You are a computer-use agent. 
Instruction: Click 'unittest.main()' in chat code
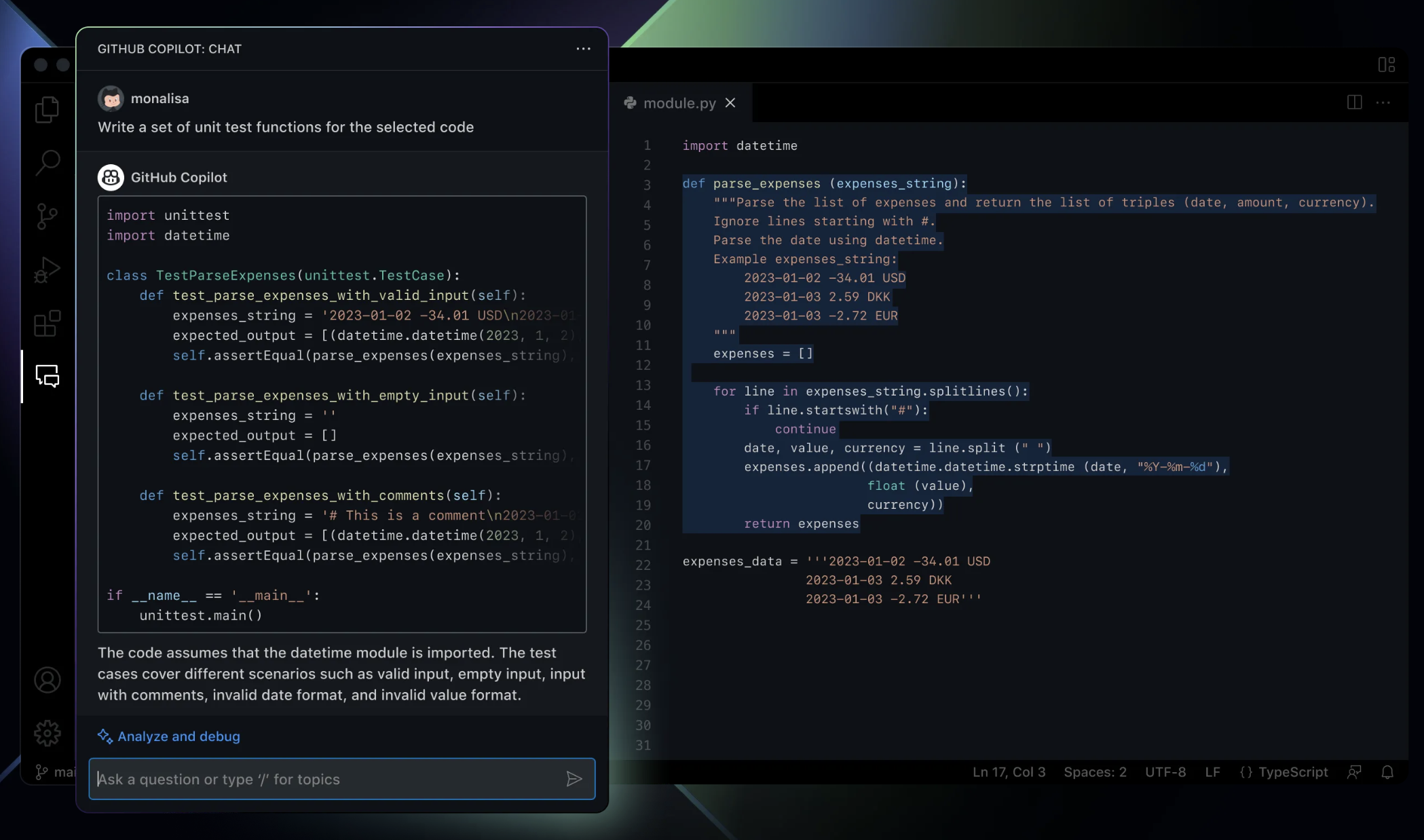201,615
